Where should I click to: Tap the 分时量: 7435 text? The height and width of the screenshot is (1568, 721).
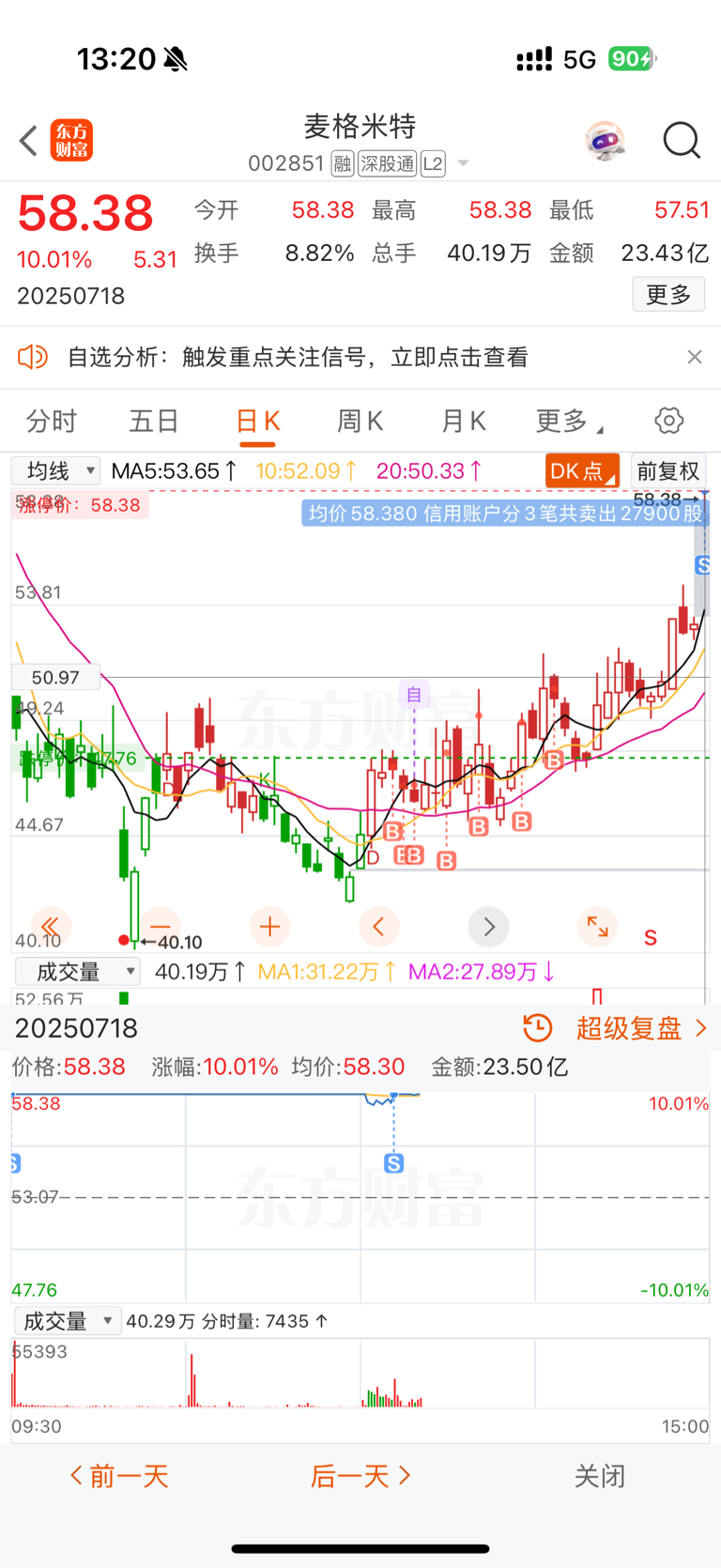[265, 1321]
